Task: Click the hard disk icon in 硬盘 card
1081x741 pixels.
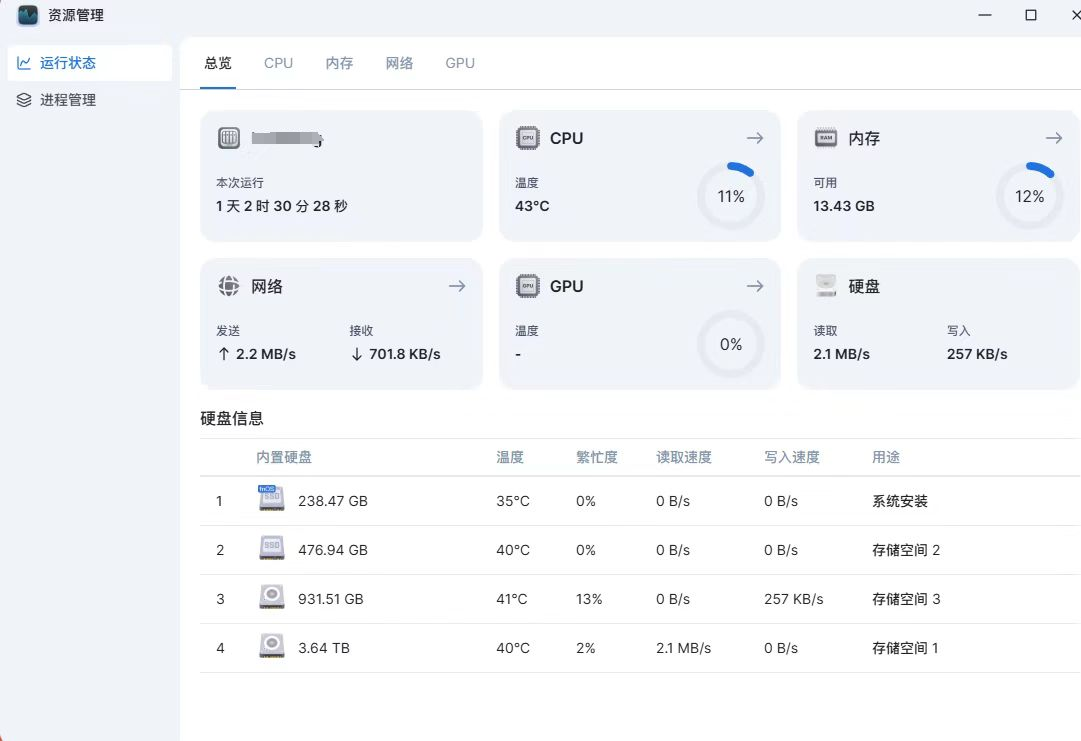Action: tap(826, 286)
